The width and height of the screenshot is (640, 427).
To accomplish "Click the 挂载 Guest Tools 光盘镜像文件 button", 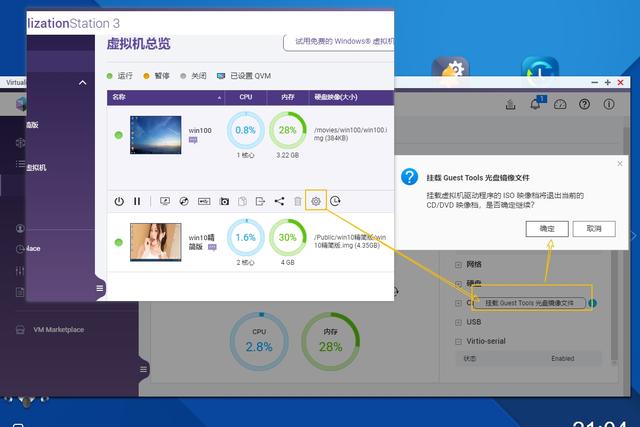I will coord(529,303).
